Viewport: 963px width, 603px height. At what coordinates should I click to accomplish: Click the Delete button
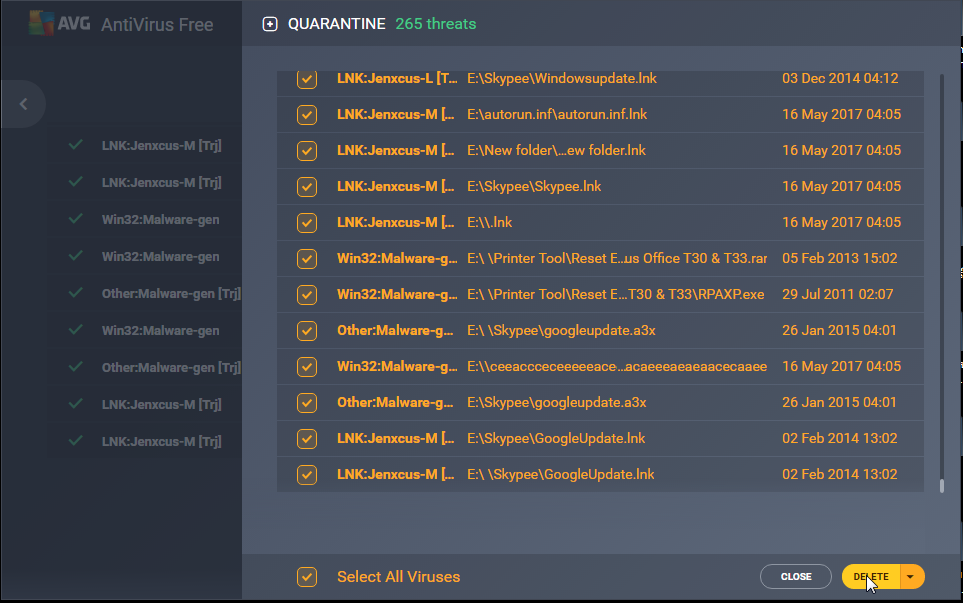point(871,577)
